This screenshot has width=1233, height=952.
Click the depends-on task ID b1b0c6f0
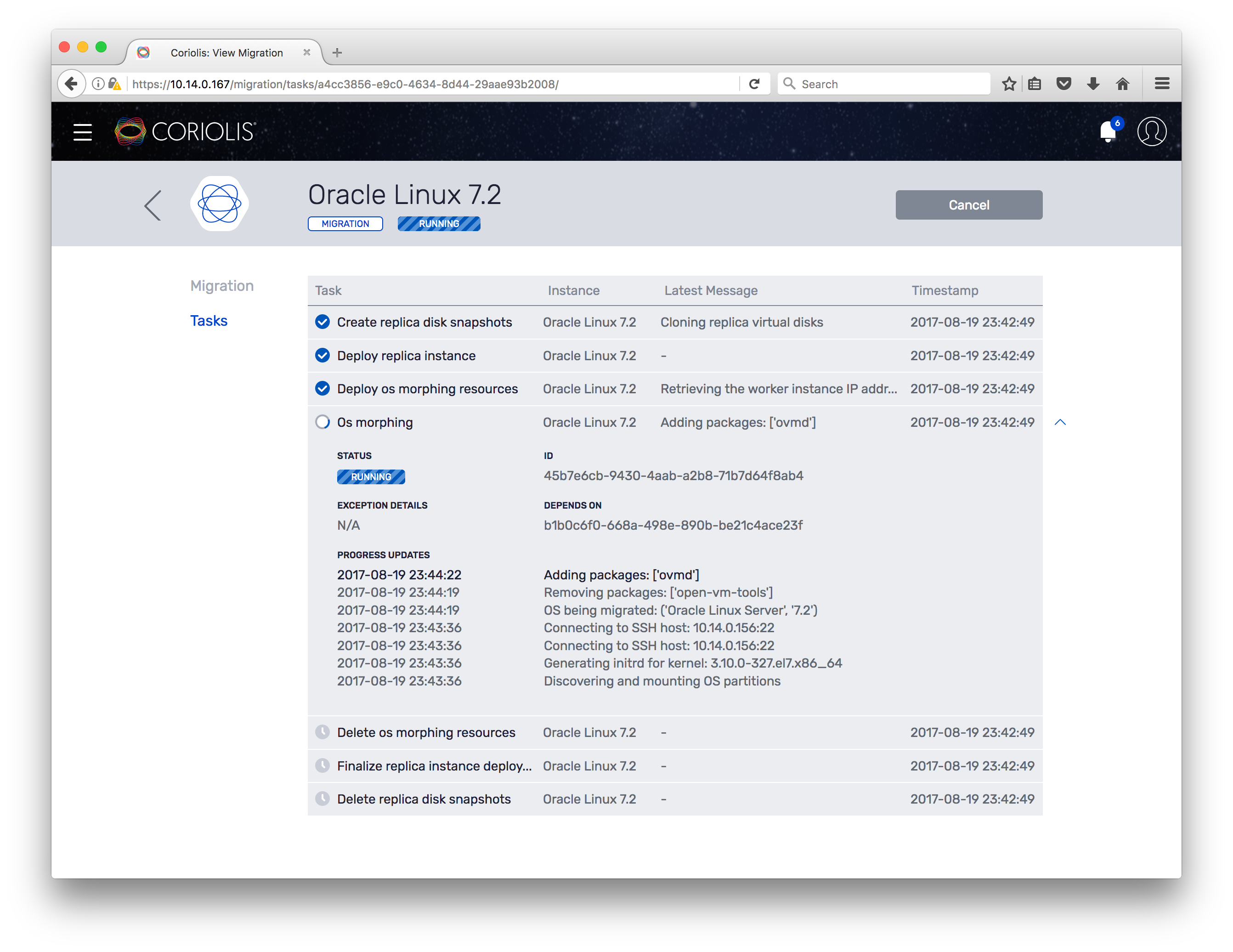tap(673, 525)
